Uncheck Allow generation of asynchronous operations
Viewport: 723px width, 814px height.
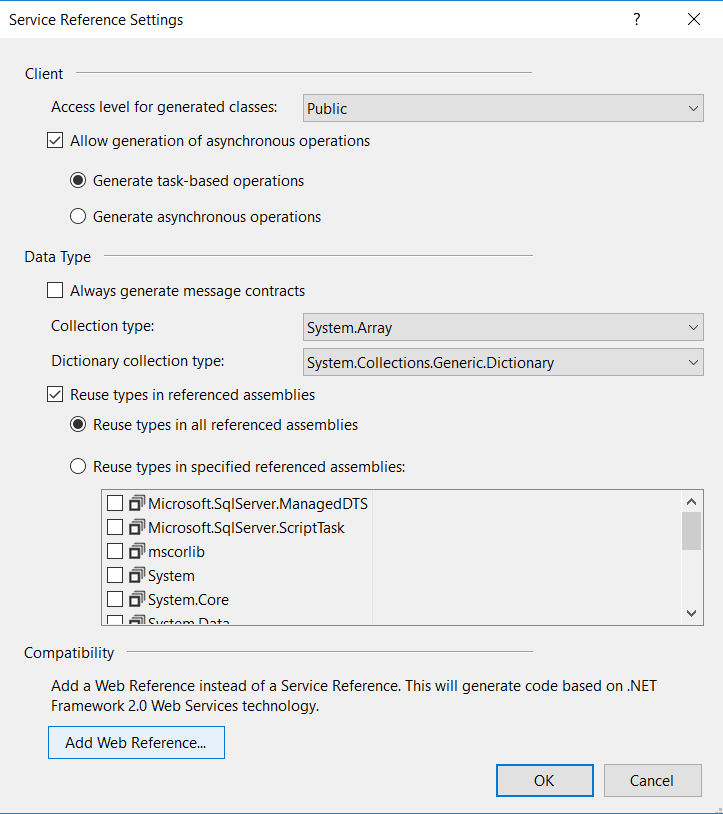click(55, 140)
